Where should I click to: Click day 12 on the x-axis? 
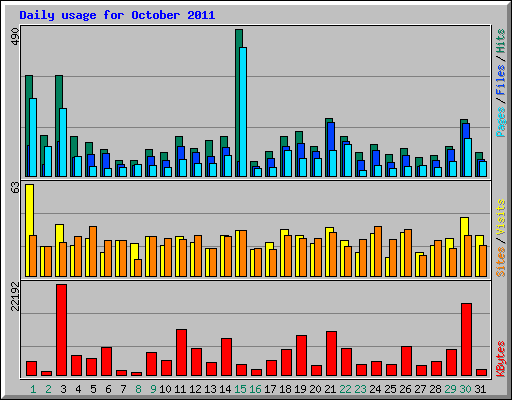195,389
